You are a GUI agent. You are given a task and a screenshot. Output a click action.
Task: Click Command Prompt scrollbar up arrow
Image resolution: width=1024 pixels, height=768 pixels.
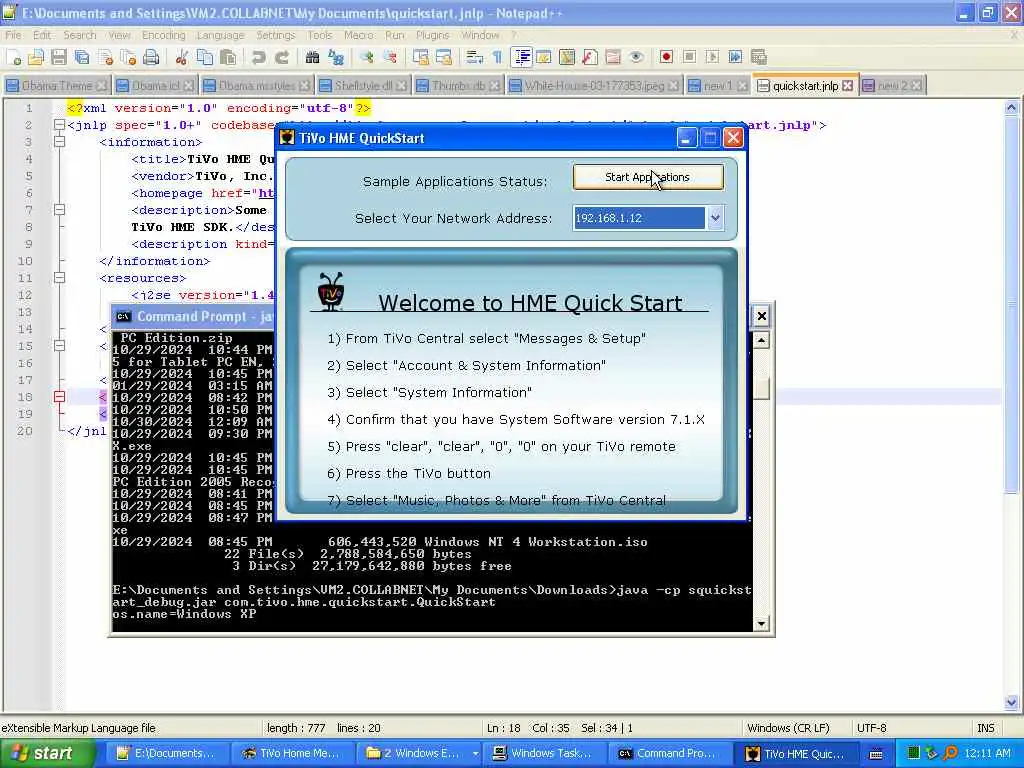click(761, 340)
